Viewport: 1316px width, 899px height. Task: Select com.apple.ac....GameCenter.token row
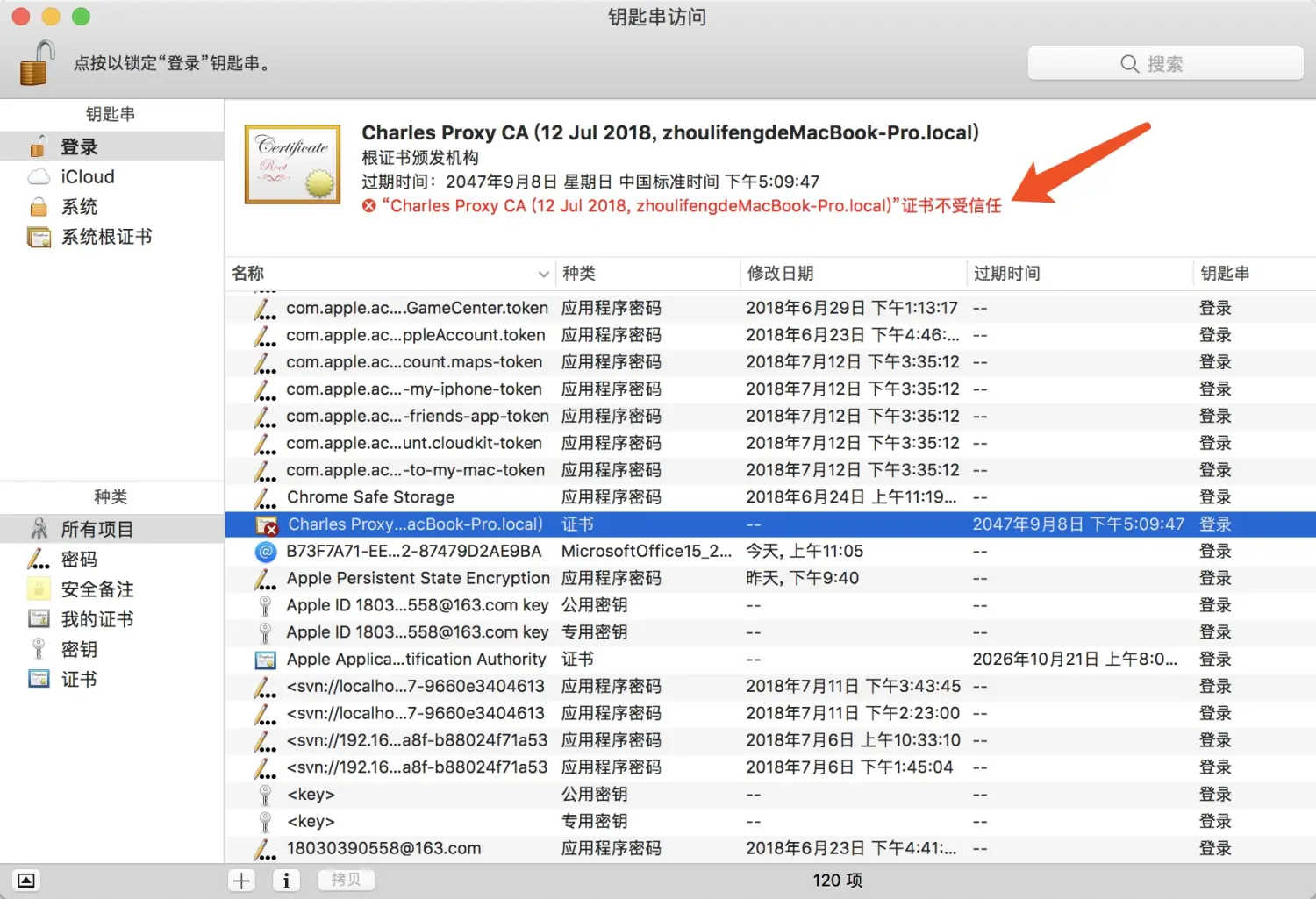point(770,308)
